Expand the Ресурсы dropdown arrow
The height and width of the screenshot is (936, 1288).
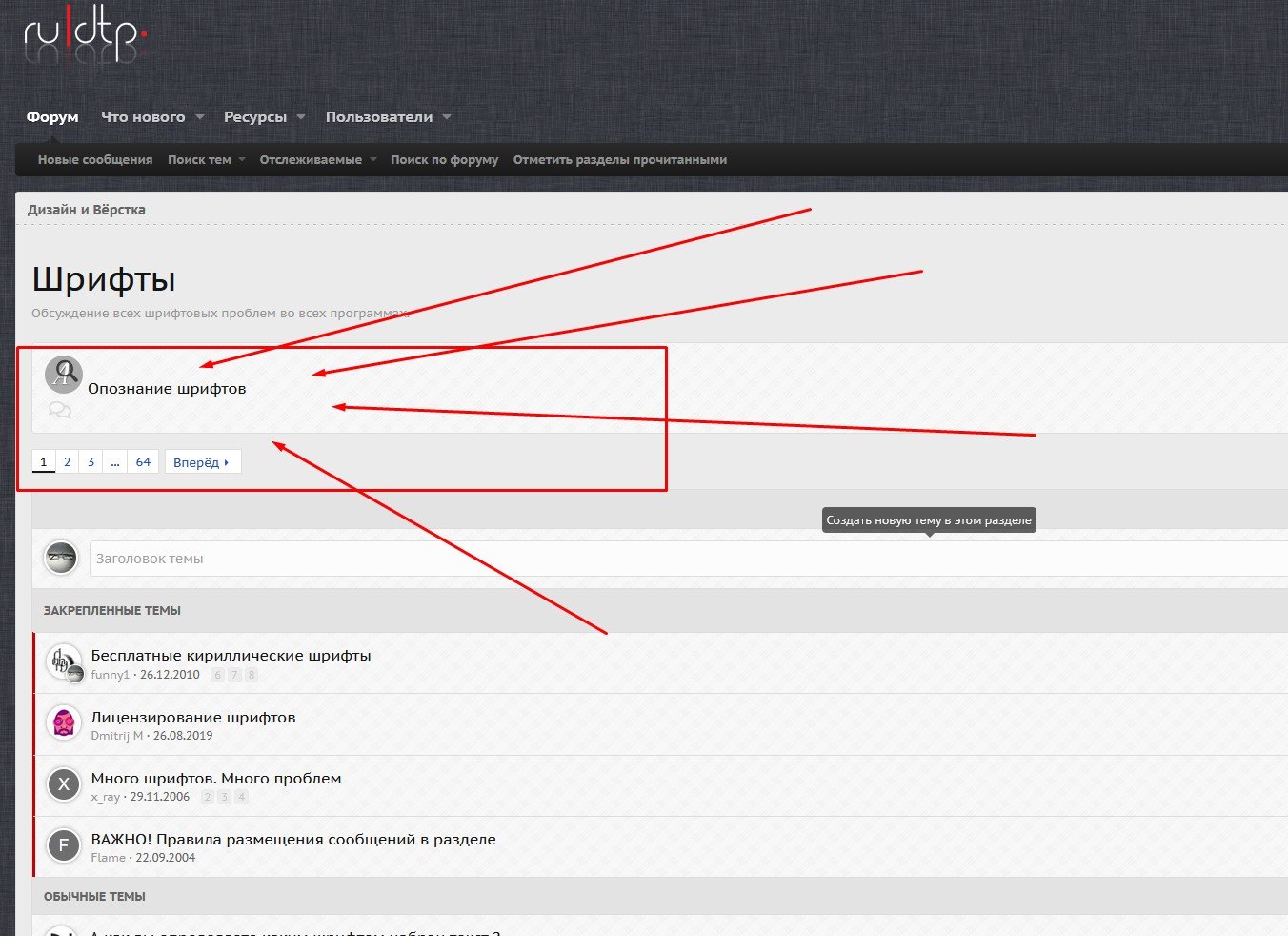(x=301, y=117)
